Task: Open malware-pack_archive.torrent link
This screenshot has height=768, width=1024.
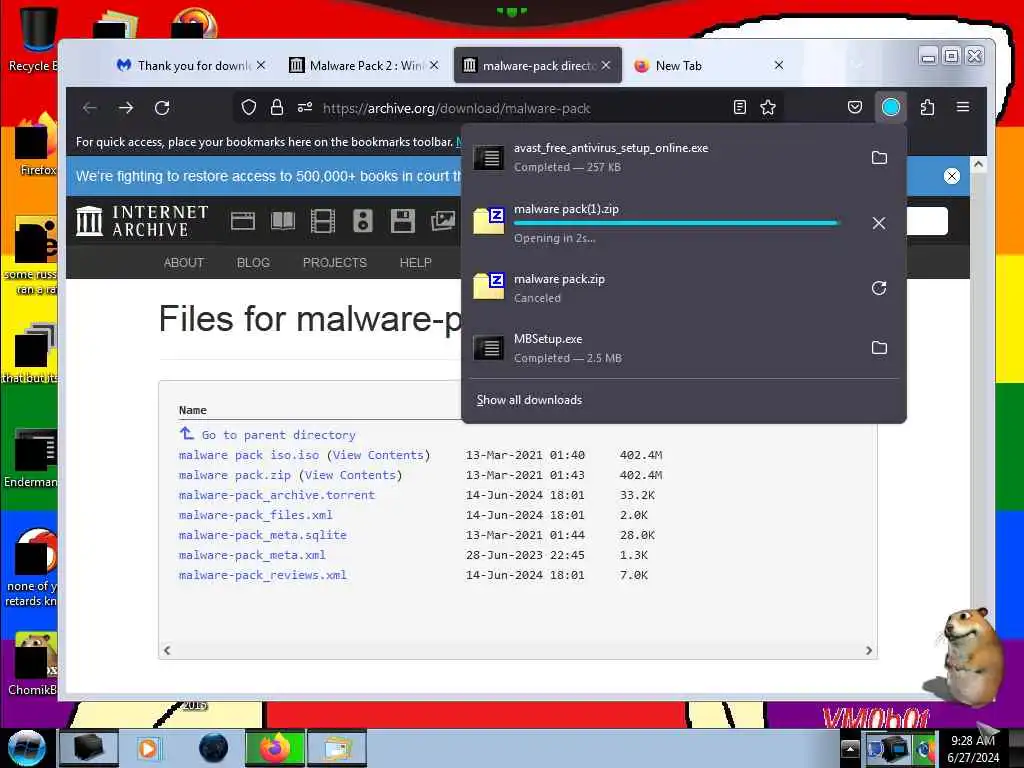Action: (277, 495)
